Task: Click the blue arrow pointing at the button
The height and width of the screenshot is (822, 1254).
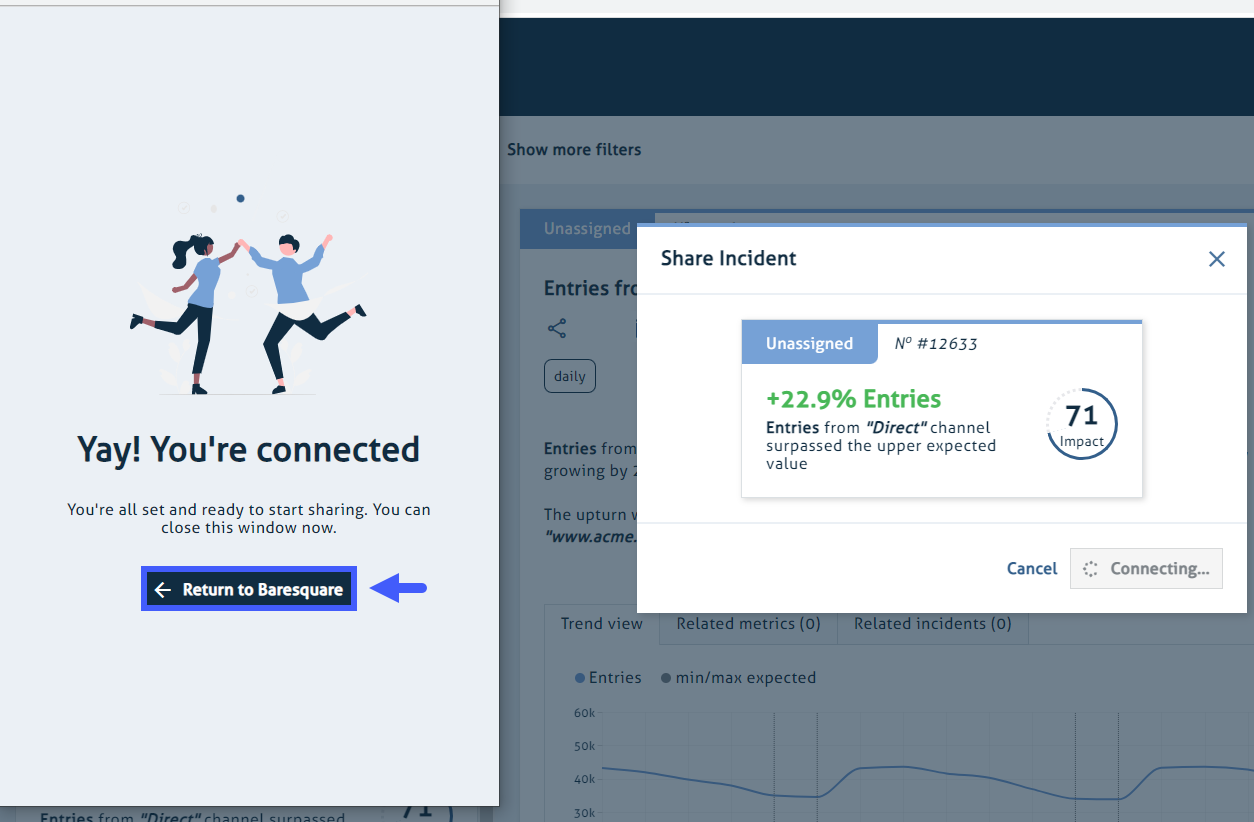Action: 399,589
